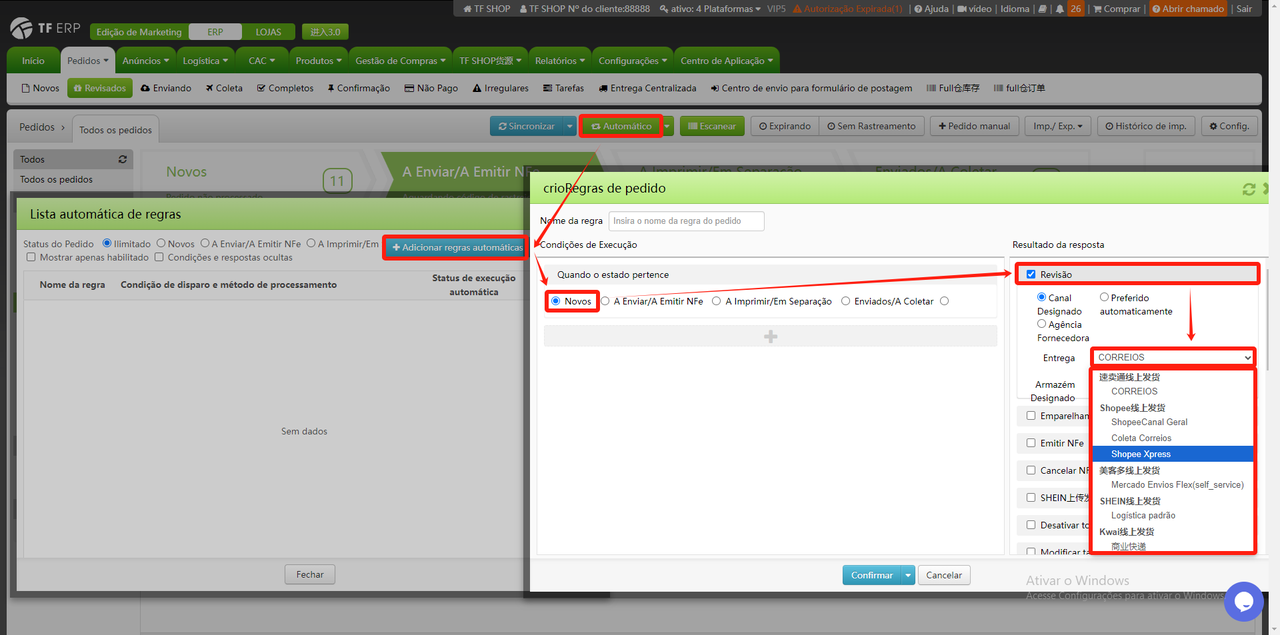Open the Entrega CORREIOS dropdown
1280x635 pixels.
pos(1173,357)
